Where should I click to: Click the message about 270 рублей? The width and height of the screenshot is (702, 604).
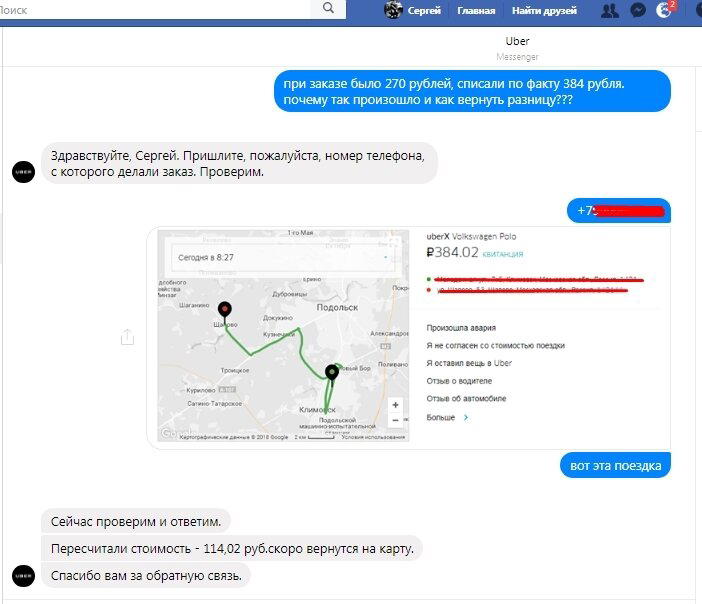coord(472,91)
